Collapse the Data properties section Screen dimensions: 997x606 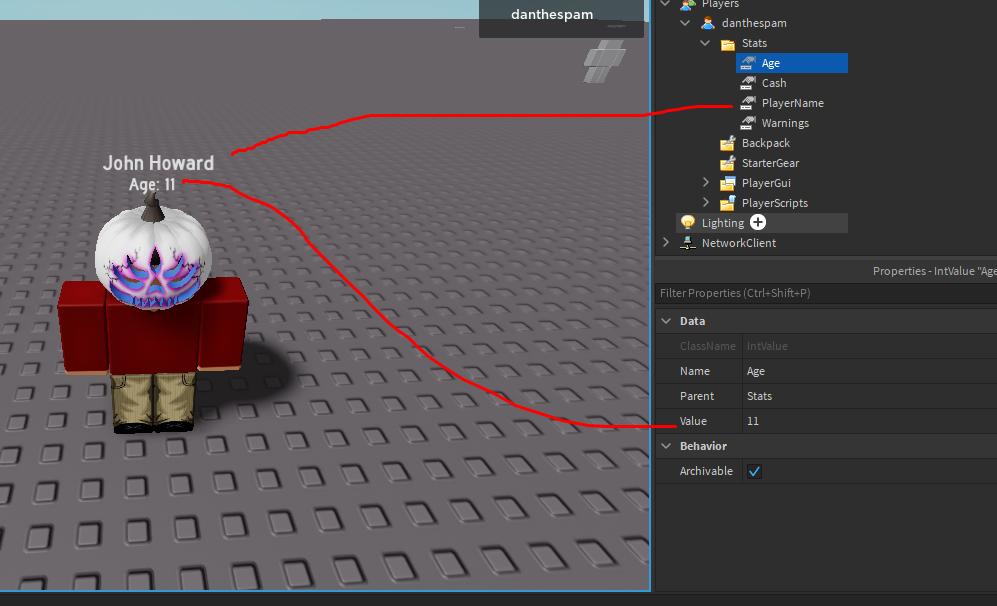point(666,321)
